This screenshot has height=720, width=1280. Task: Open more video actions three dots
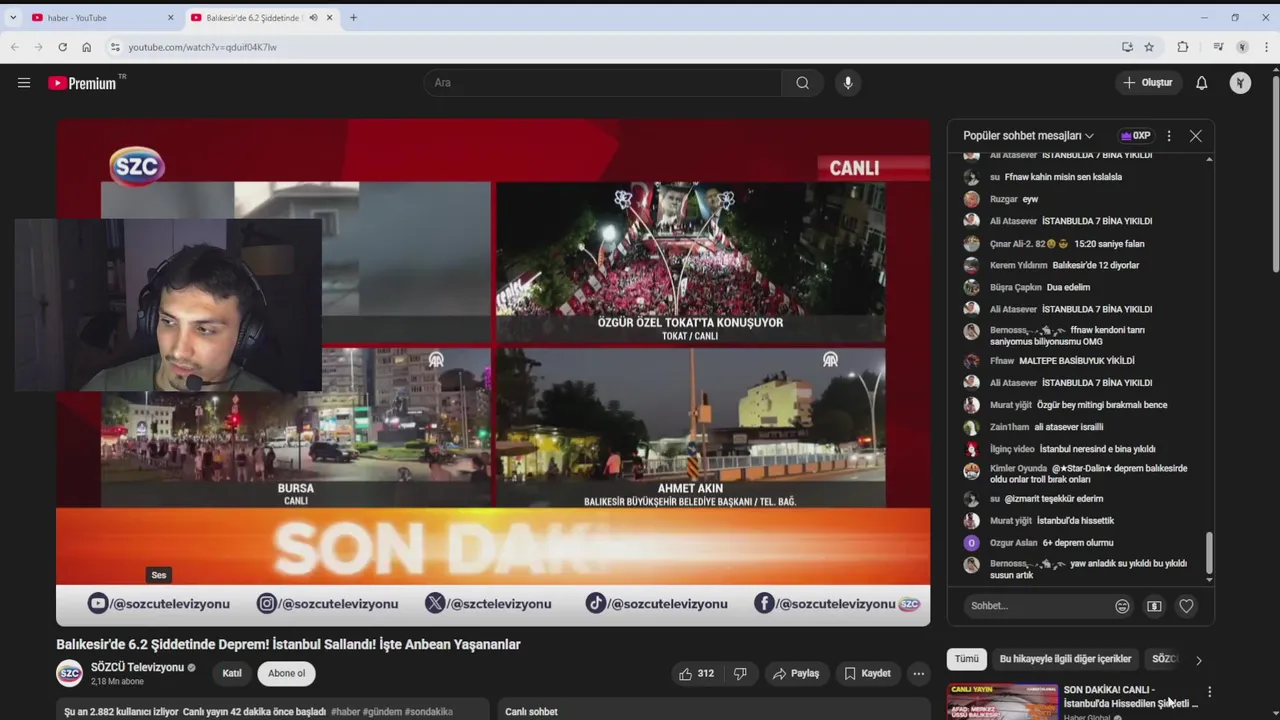(918, 673)
